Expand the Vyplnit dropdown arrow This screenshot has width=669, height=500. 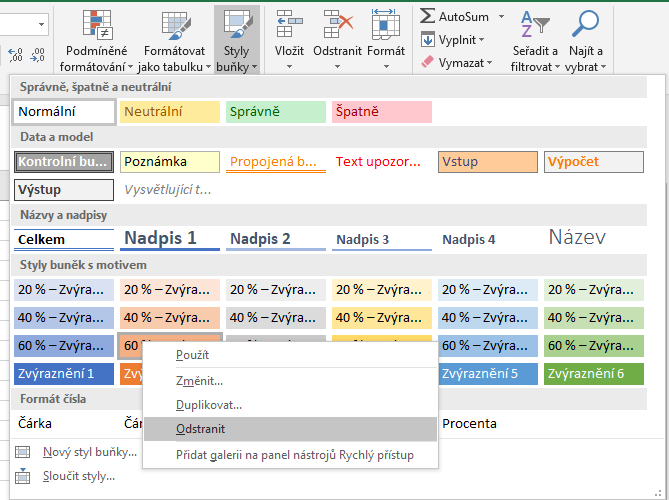click(481, 40)
